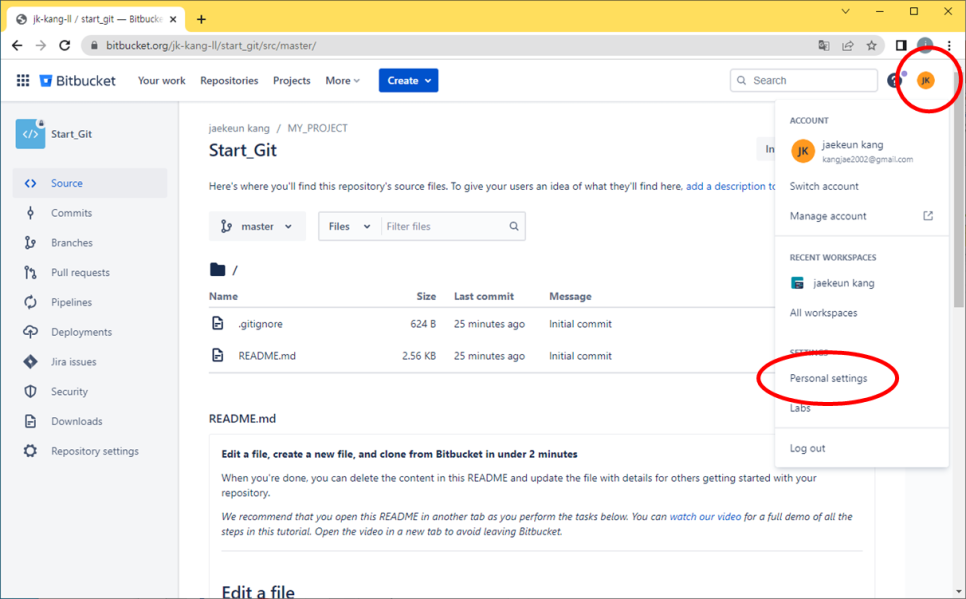Screen dimensions: 966x599
Task: Click the Pipelines icon in sidebar
Action: (30, 302)
